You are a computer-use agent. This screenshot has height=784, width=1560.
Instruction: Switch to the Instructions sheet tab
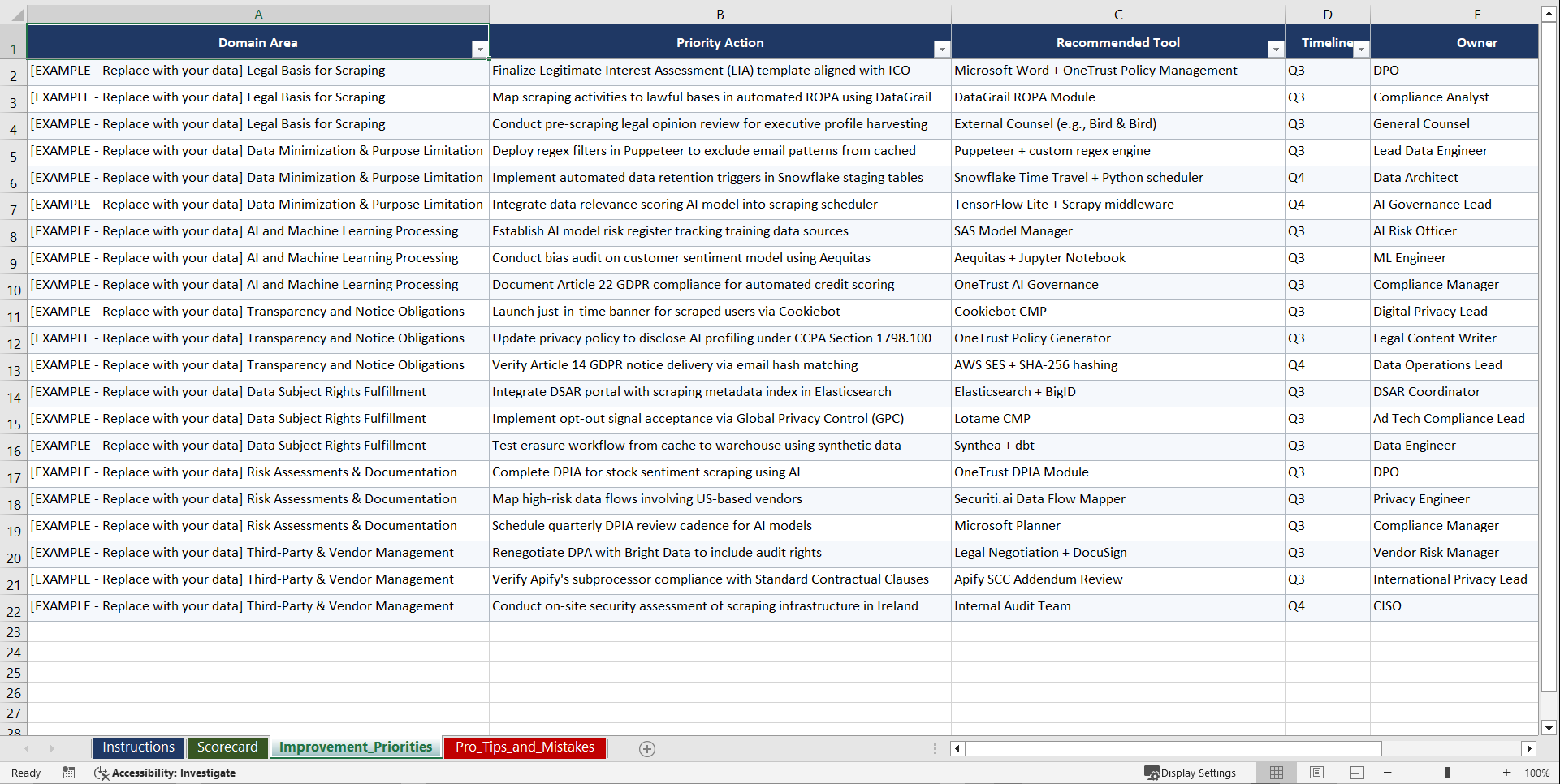(x=138, y=747)
